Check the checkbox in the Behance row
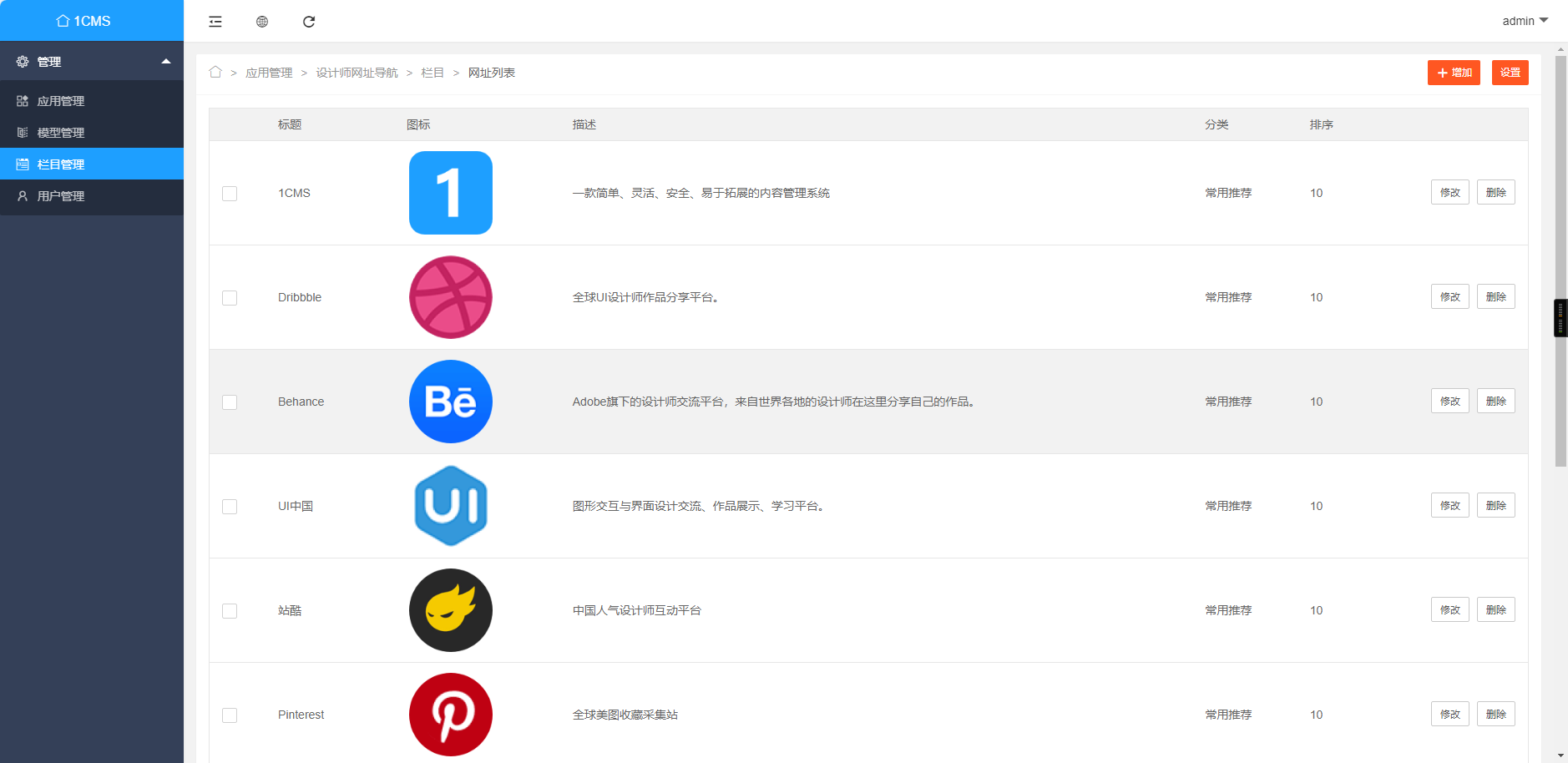 coord(230,402)
